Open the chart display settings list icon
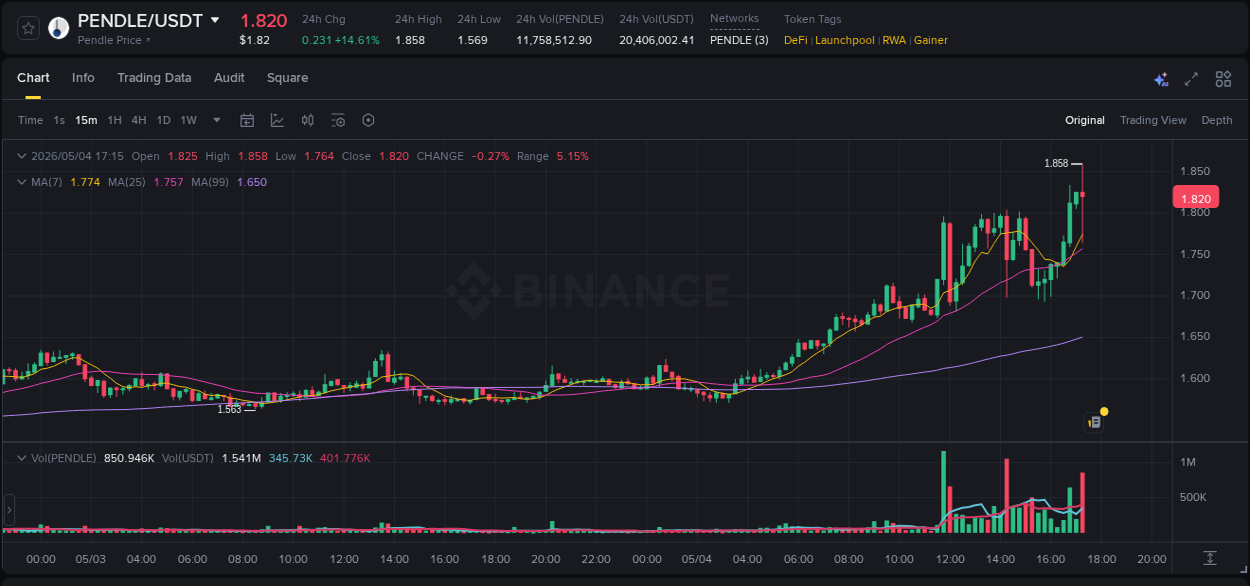This screenshot has height=586, width=1250. tap(338, 120)
